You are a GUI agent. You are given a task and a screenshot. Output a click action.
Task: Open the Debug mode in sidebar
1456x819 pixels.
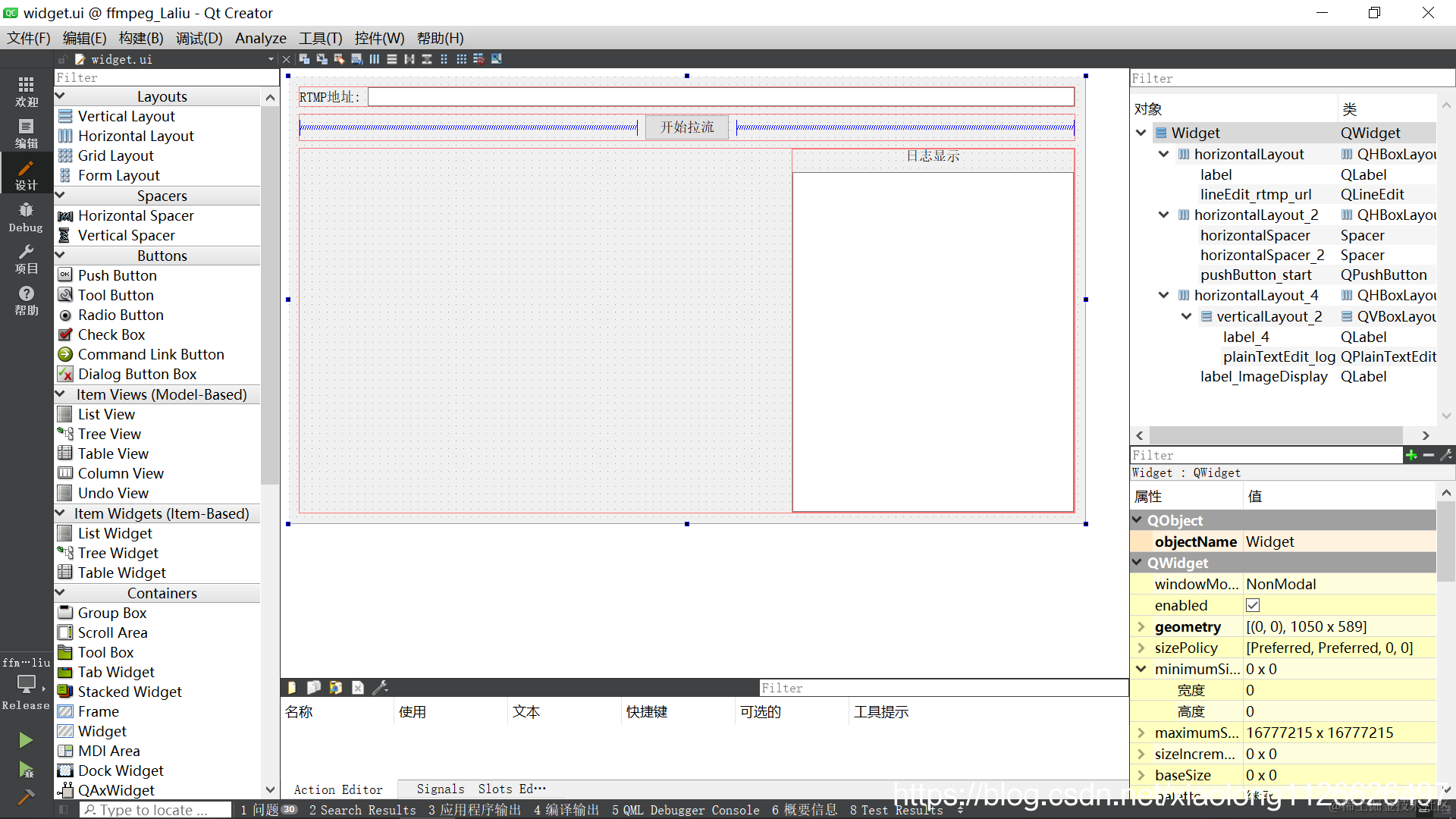[26, 217]
